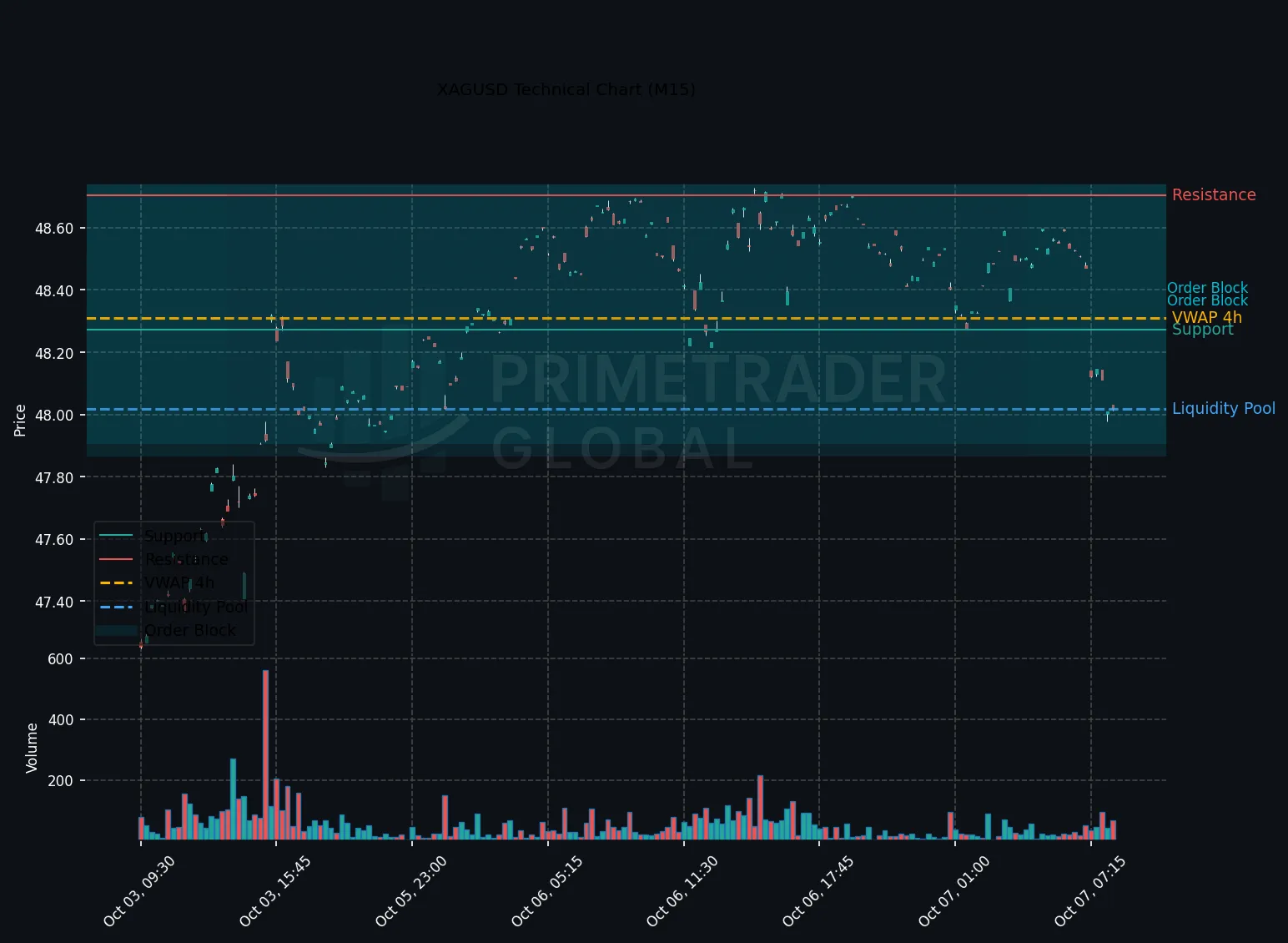The image size is (1288, 943).
Task: Click the Oct 05, 23:00 time label
Action: pyautogui.click(x=410, y=891)
